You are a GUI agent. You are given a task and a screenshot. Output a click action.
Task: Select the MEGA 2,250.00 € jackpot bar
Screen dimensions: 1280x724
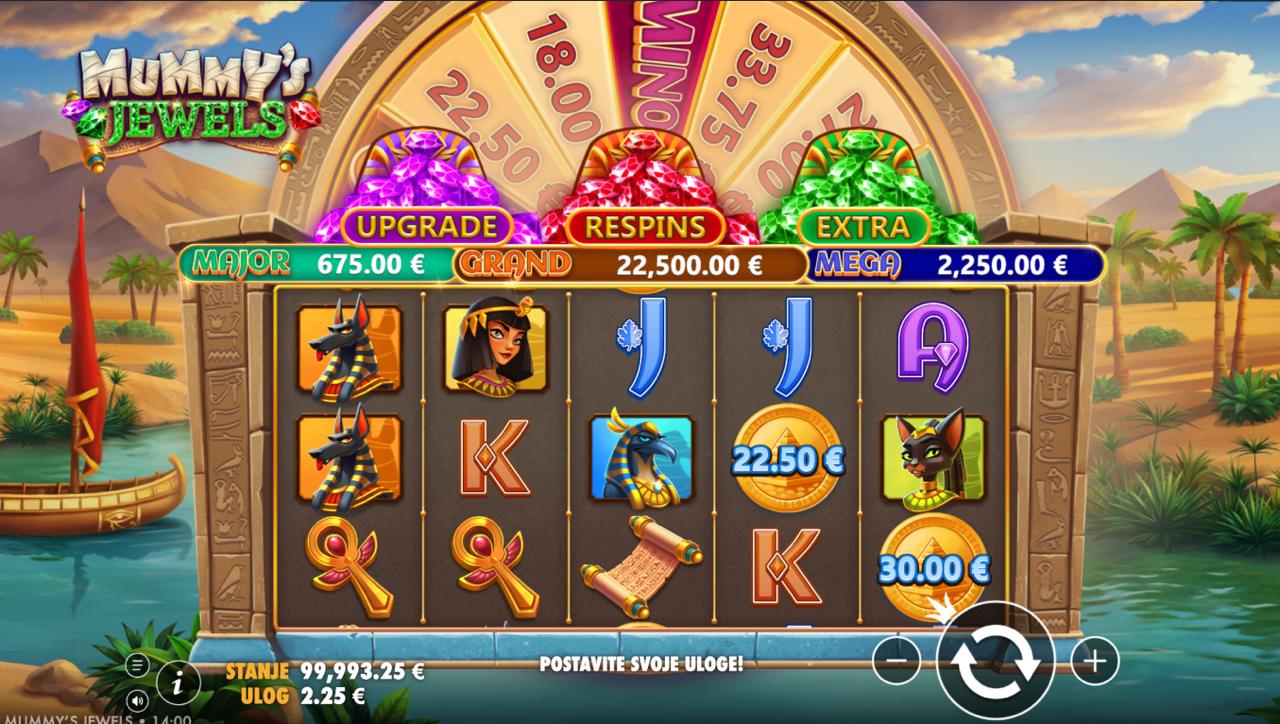(x=954, y=264)
